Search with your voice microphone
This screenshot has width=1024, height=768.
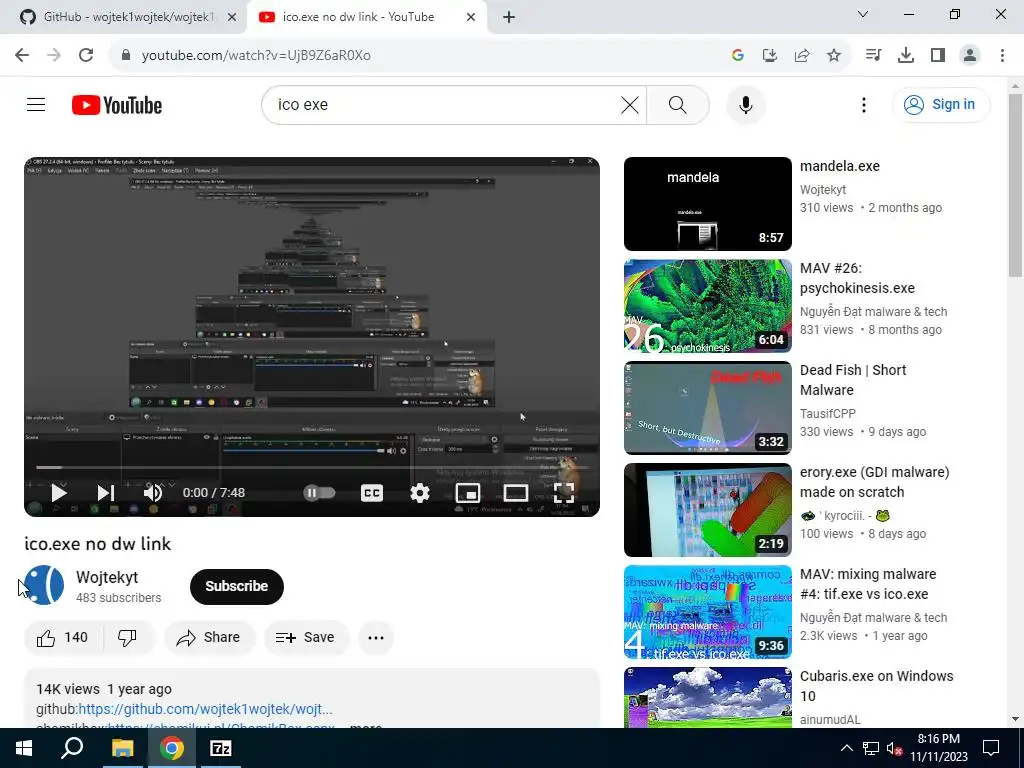pyautogui.click(x=746, y=104)
